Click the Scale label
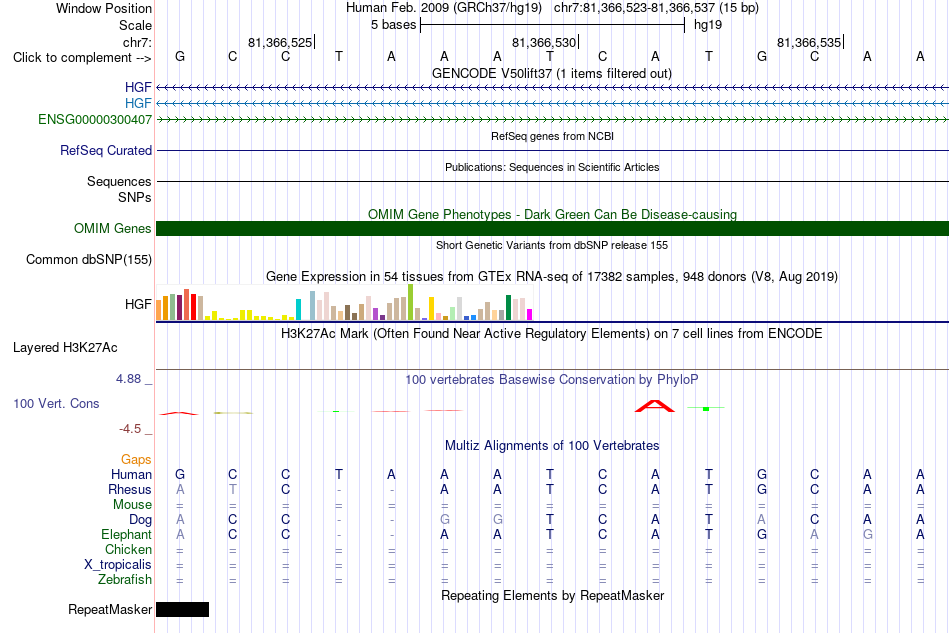950x633 pixels. tap(135, 25)
